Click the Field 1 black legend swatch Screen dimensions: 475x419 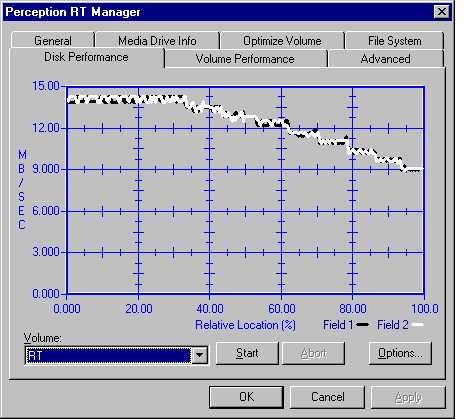(363, 324)
